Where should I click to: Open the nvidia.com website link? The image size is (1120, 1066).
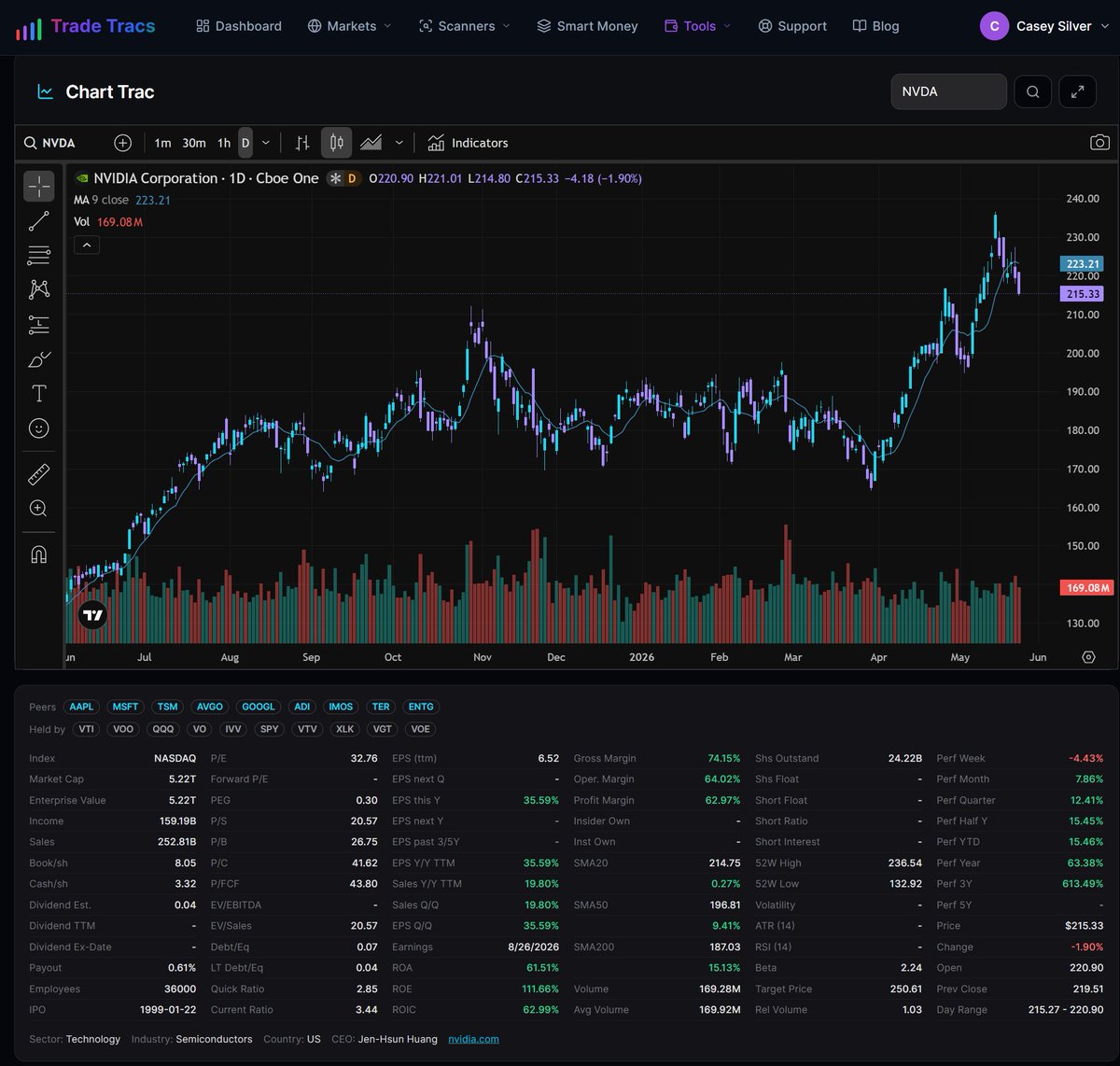pos(473,1039)
